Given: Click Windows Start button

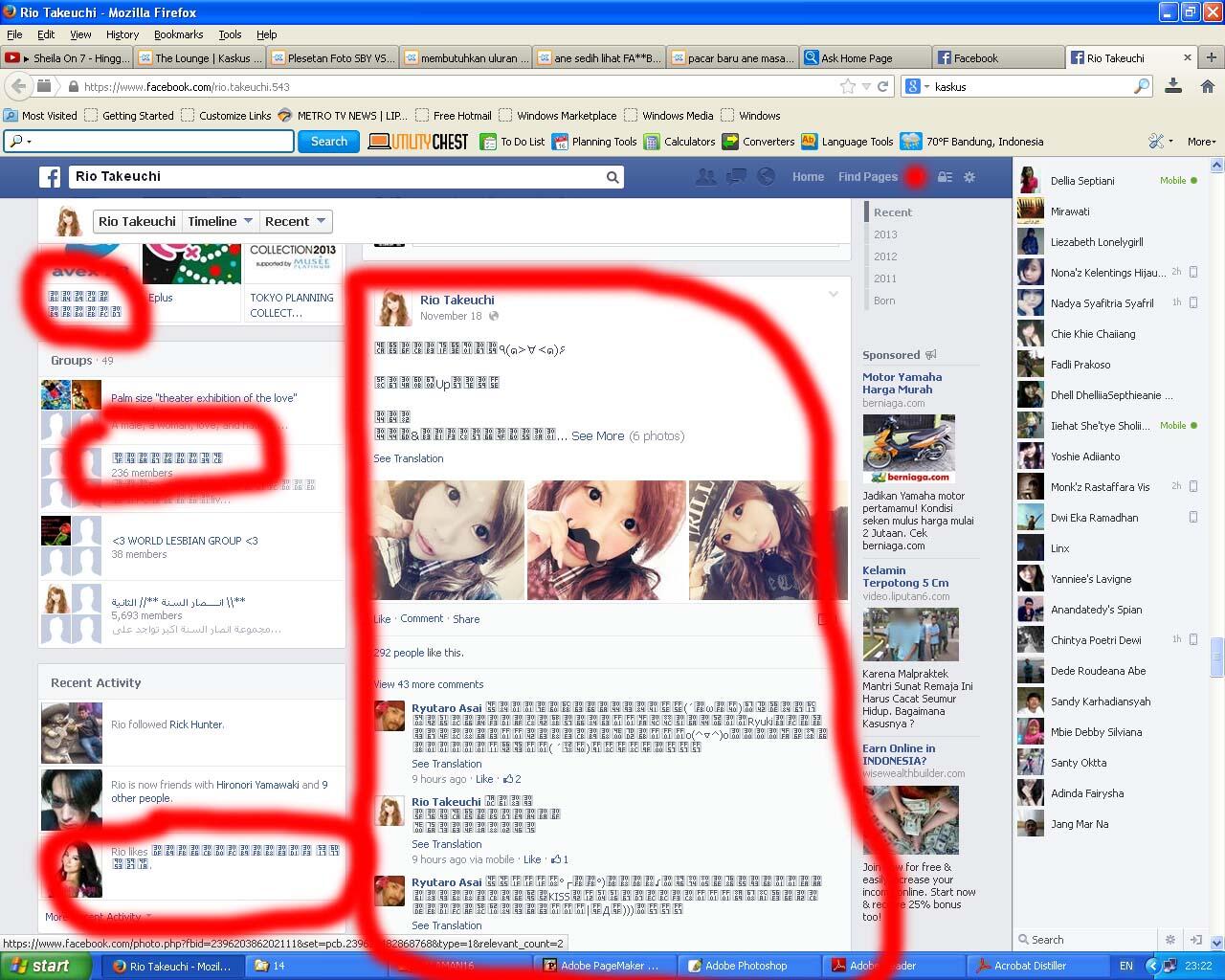Looking at the screenshot, I should coord(46,966).
